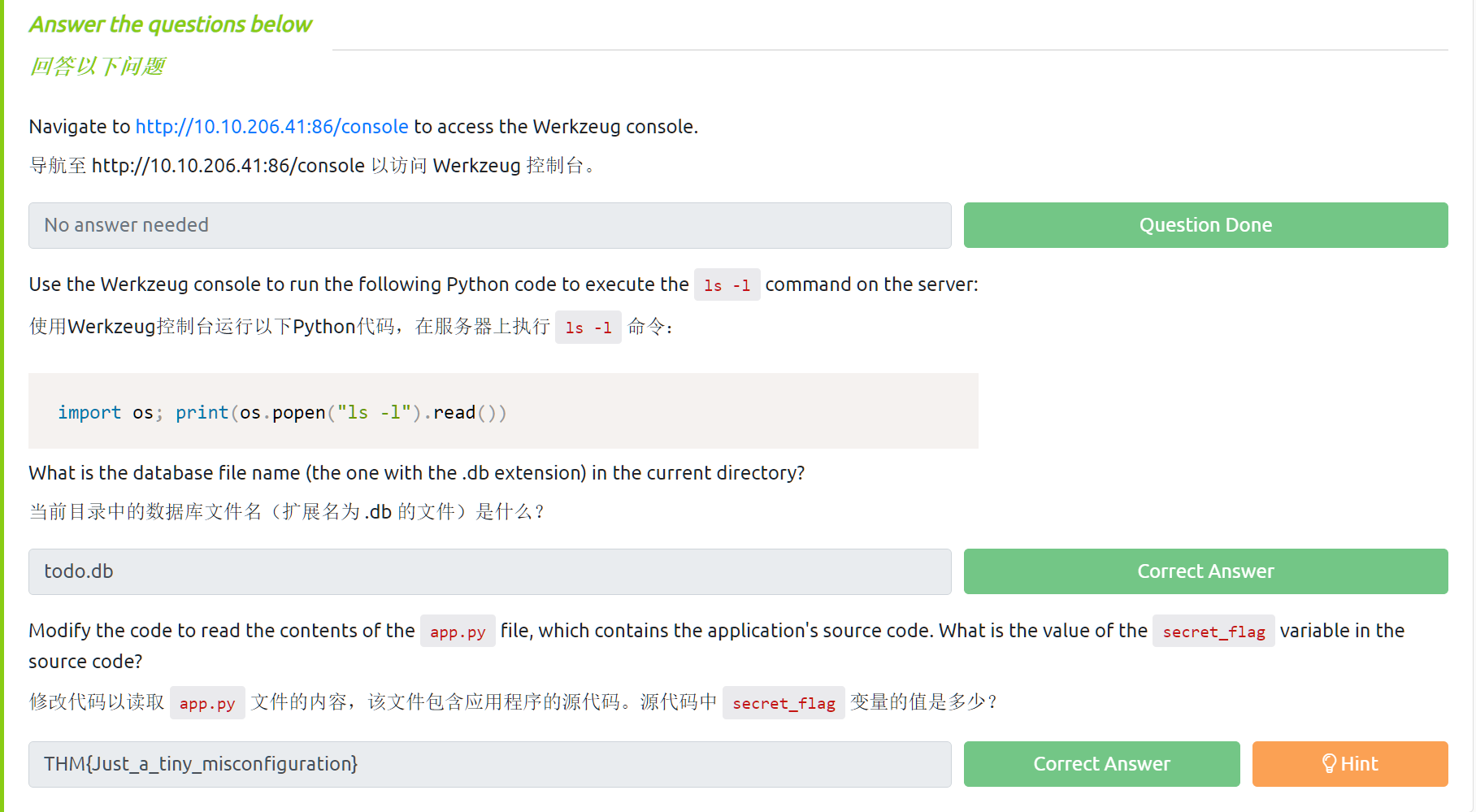Focus the No answer needed field

tap(489, 225)
